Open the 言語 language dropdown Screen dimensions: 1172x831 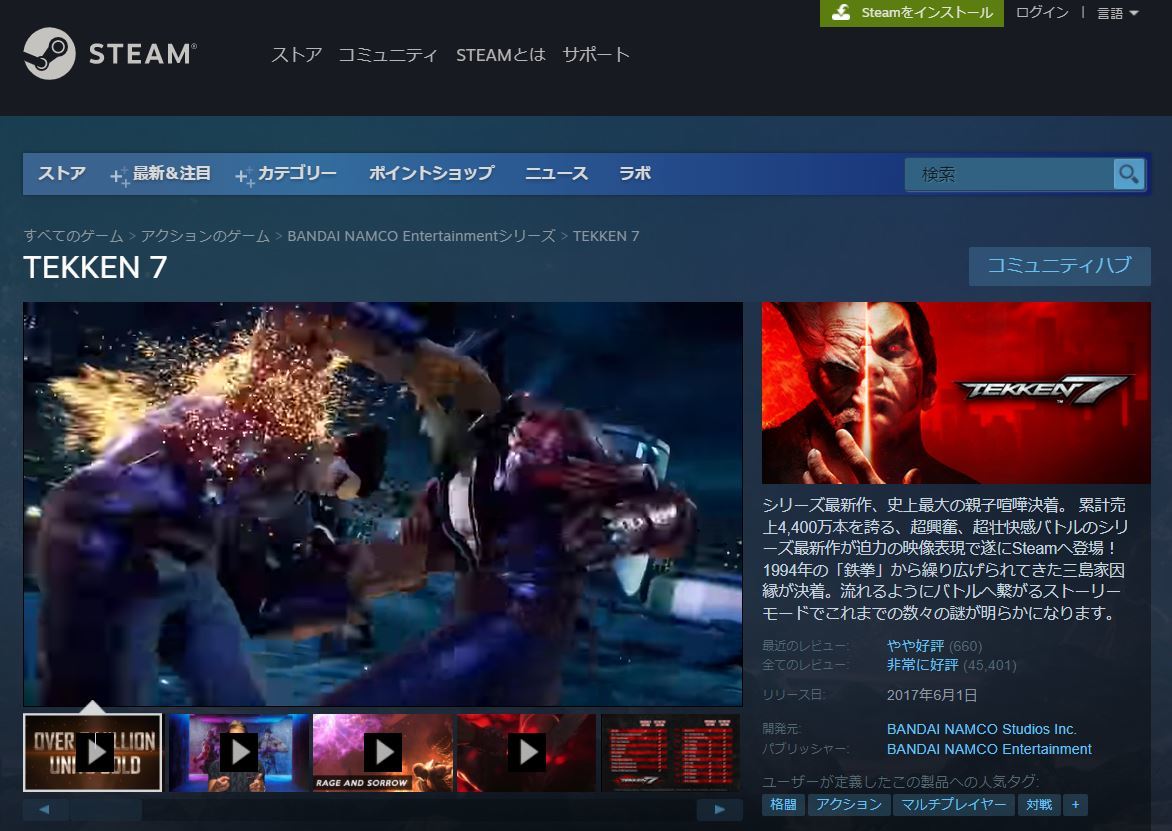1117,13
